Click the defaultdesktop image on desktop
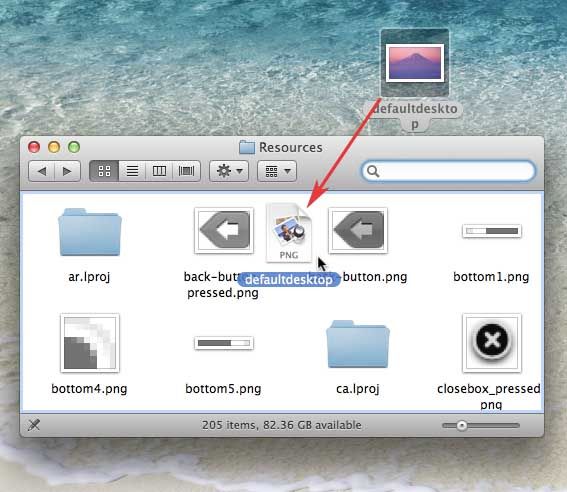Screen dimensions: 567x492 [415, 63]
